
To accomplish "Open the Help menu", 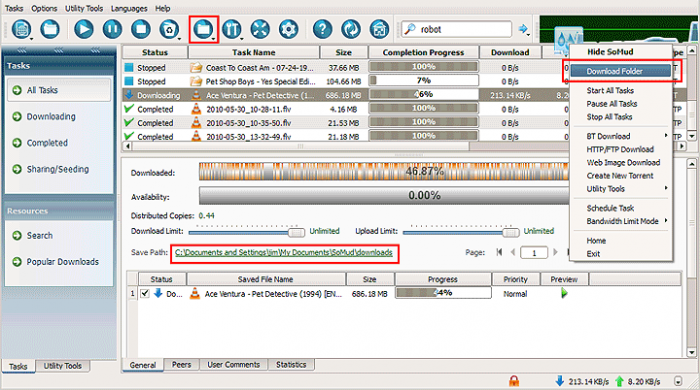I will pos(162,8).
